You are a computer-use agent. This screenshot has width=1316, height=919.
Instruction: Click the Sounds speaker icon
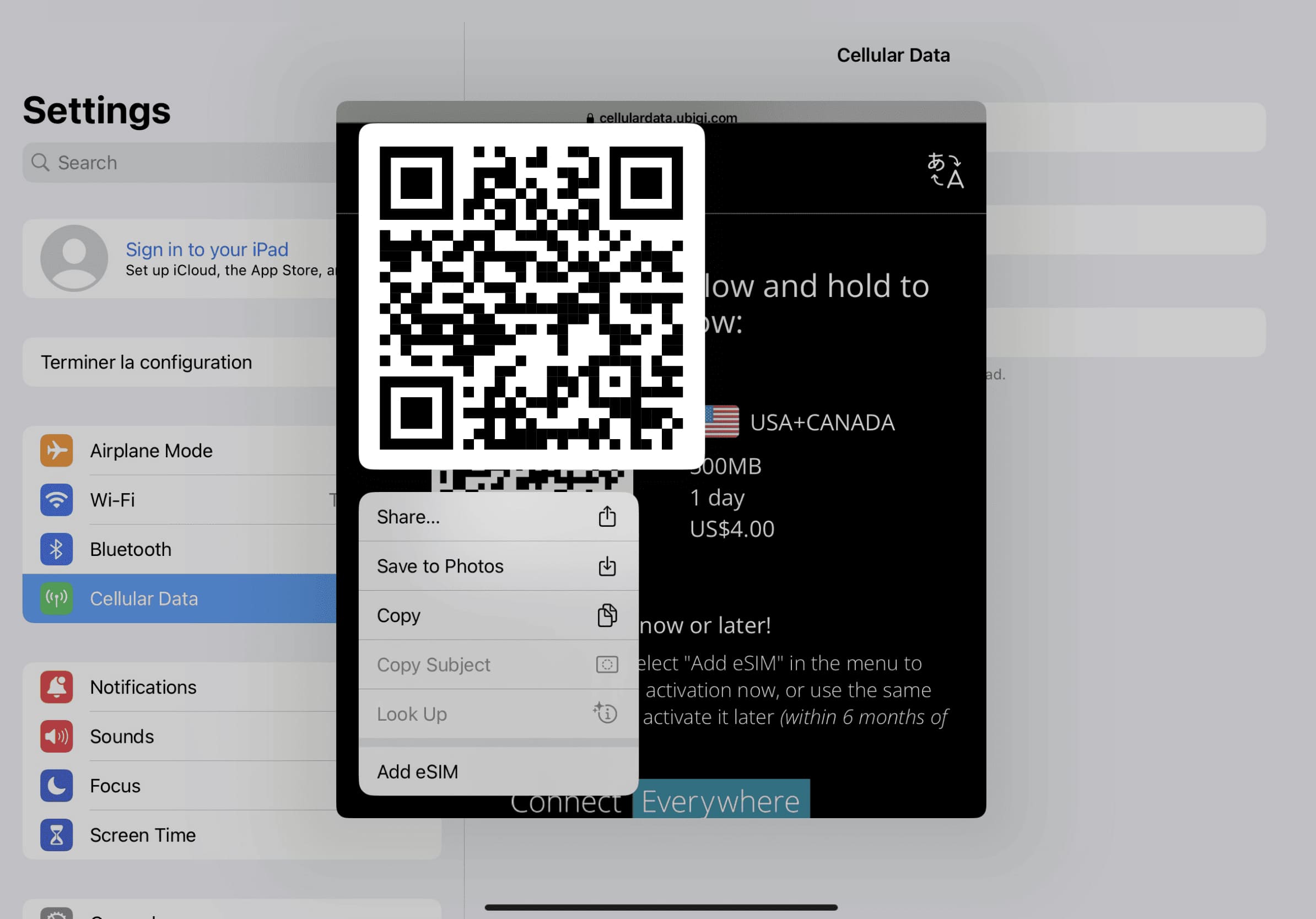point(56,736)
